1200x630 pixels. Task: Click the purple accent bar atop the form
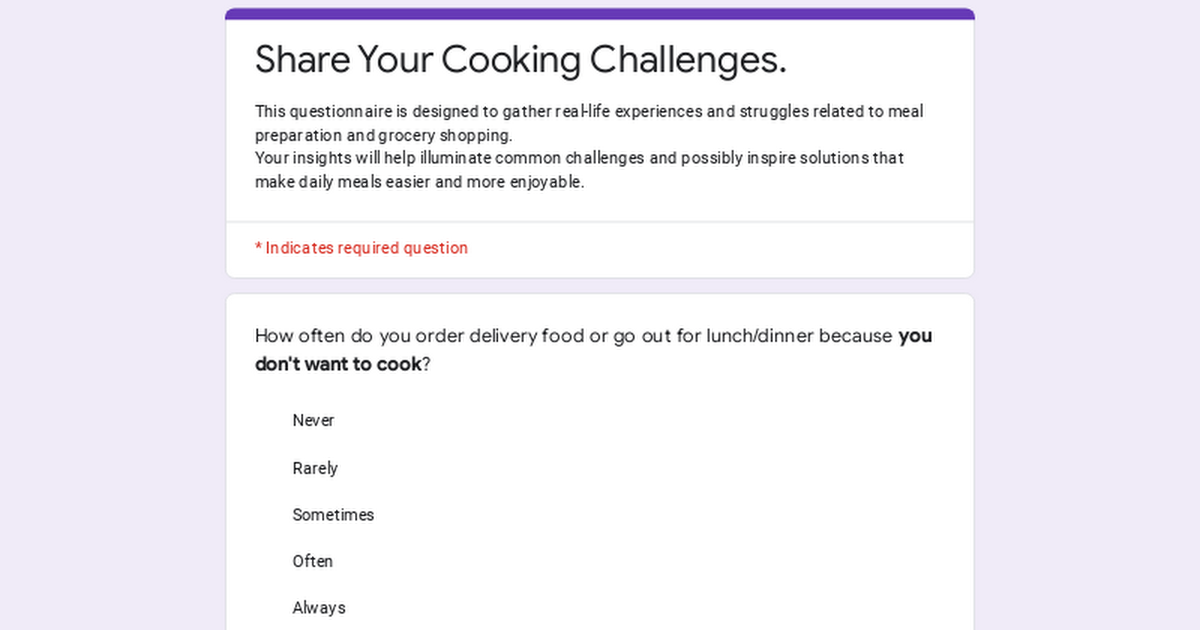[600, 13]
